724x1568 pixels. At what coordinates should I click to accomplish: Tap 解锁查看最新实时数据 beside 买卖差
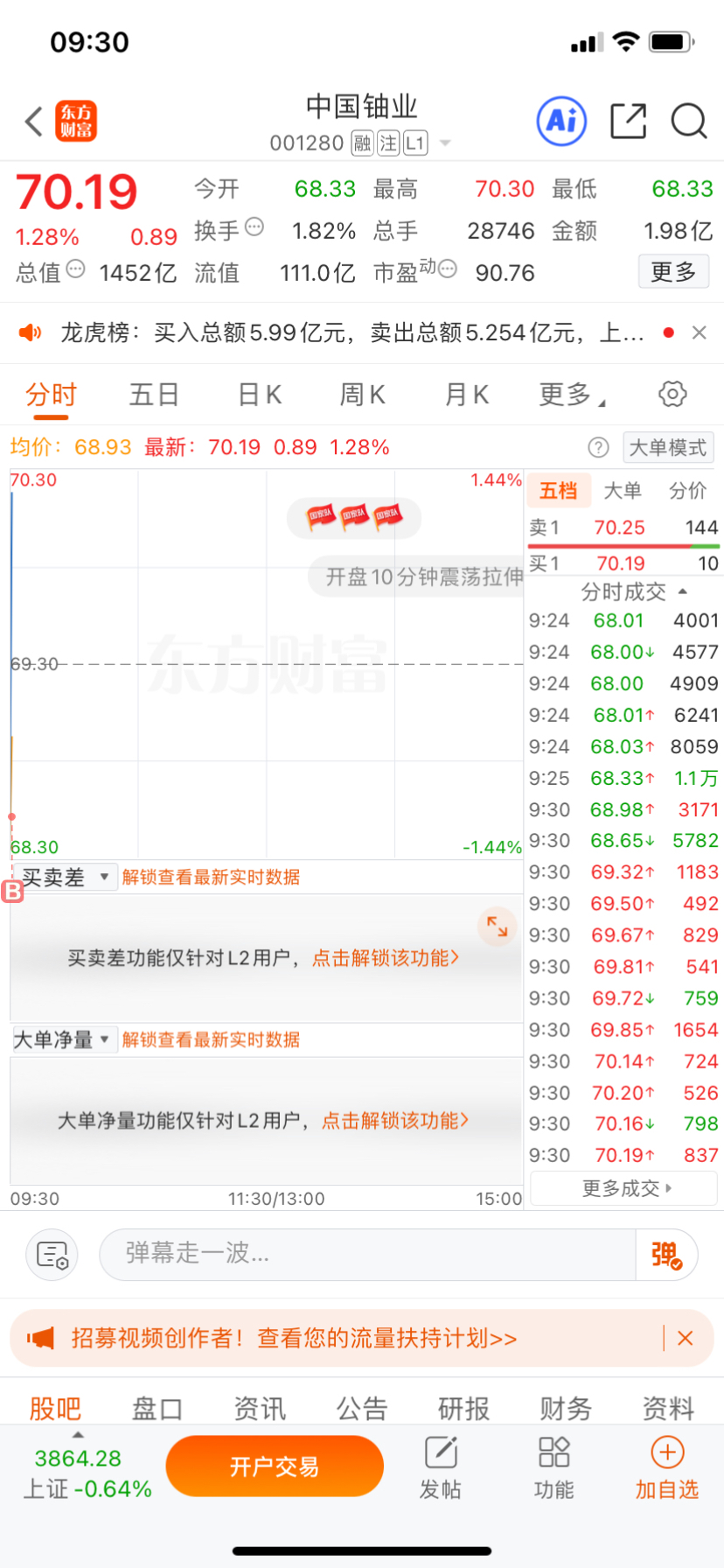[x=211, y=877]
